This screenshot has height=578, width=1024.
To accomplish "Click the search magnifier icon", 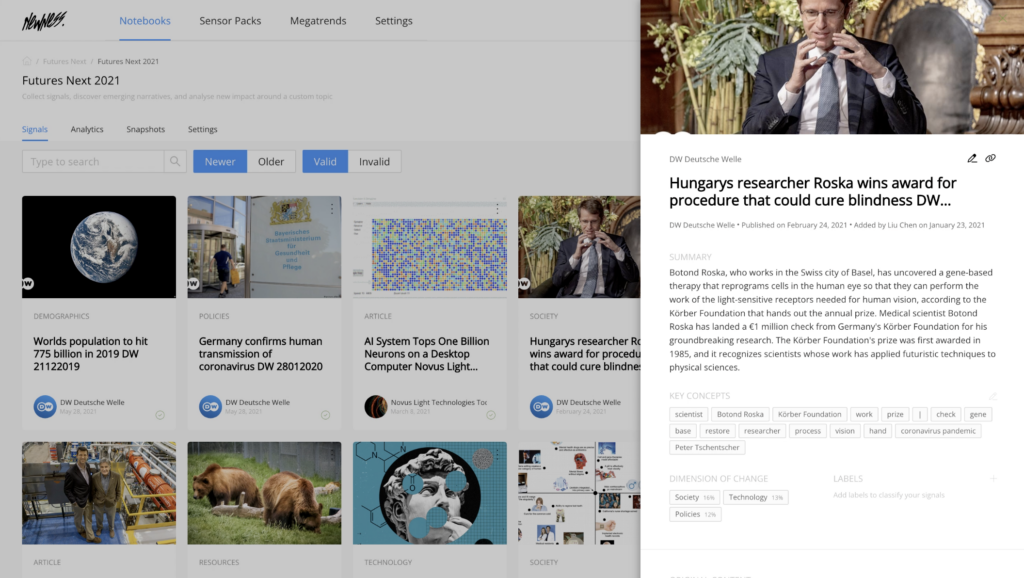I will coord(175,162).
